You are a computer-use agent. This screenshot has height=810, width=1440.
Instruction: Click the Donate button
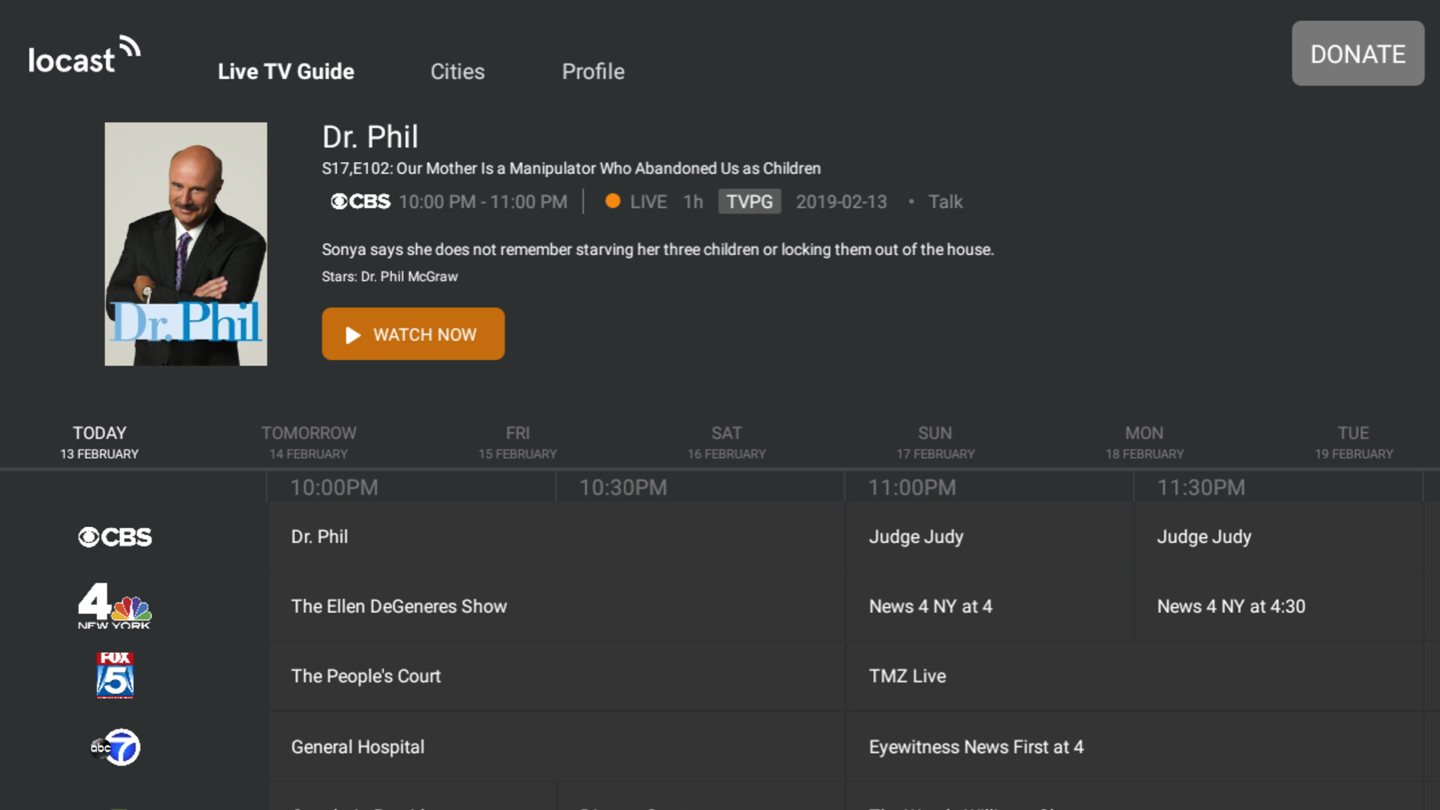pyautogui.click(x=1358, y=54)
